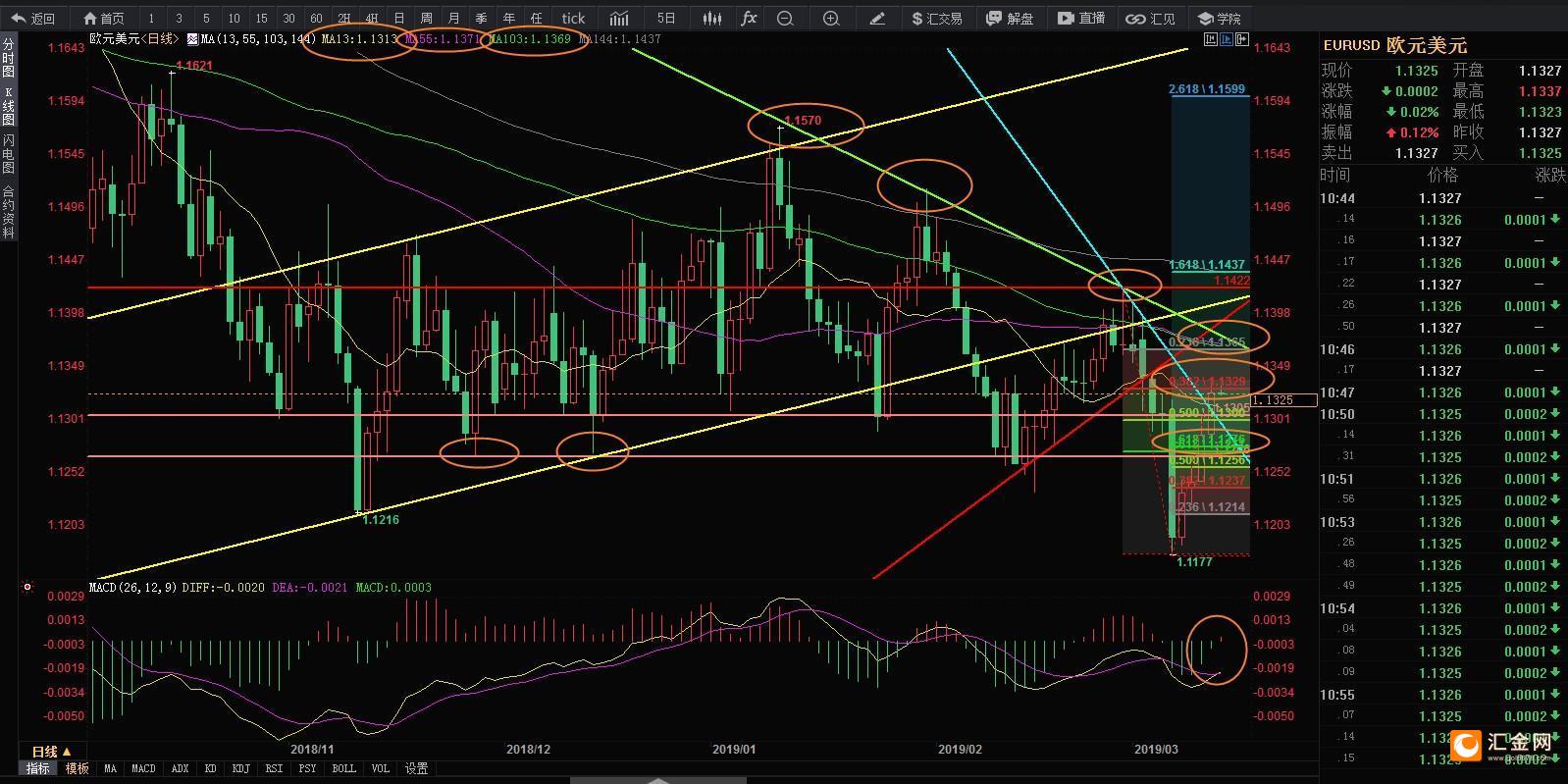Apply the MA indicator button
1568x784 pixels.
click(x=110, y=768)
